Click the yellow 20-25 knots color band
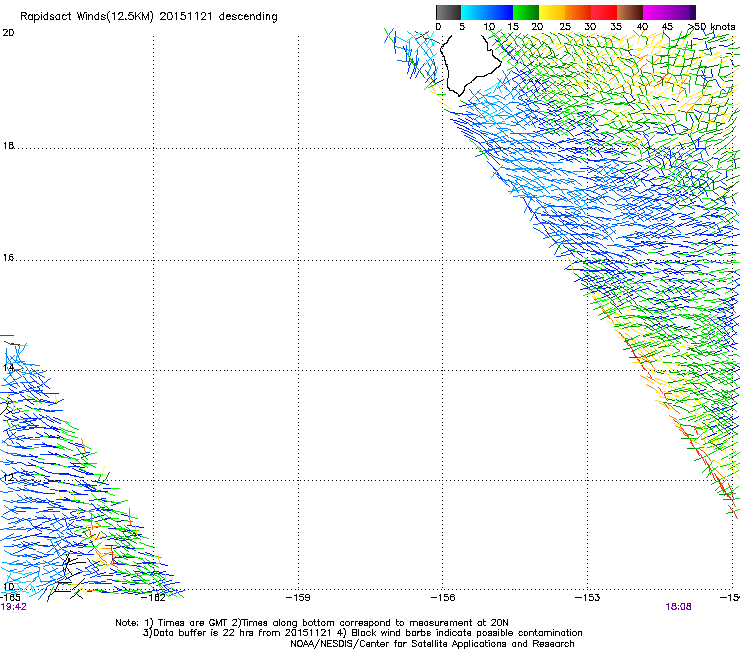Image resolution: width=740 pixels, height=650 pixels. click(552, 12)
